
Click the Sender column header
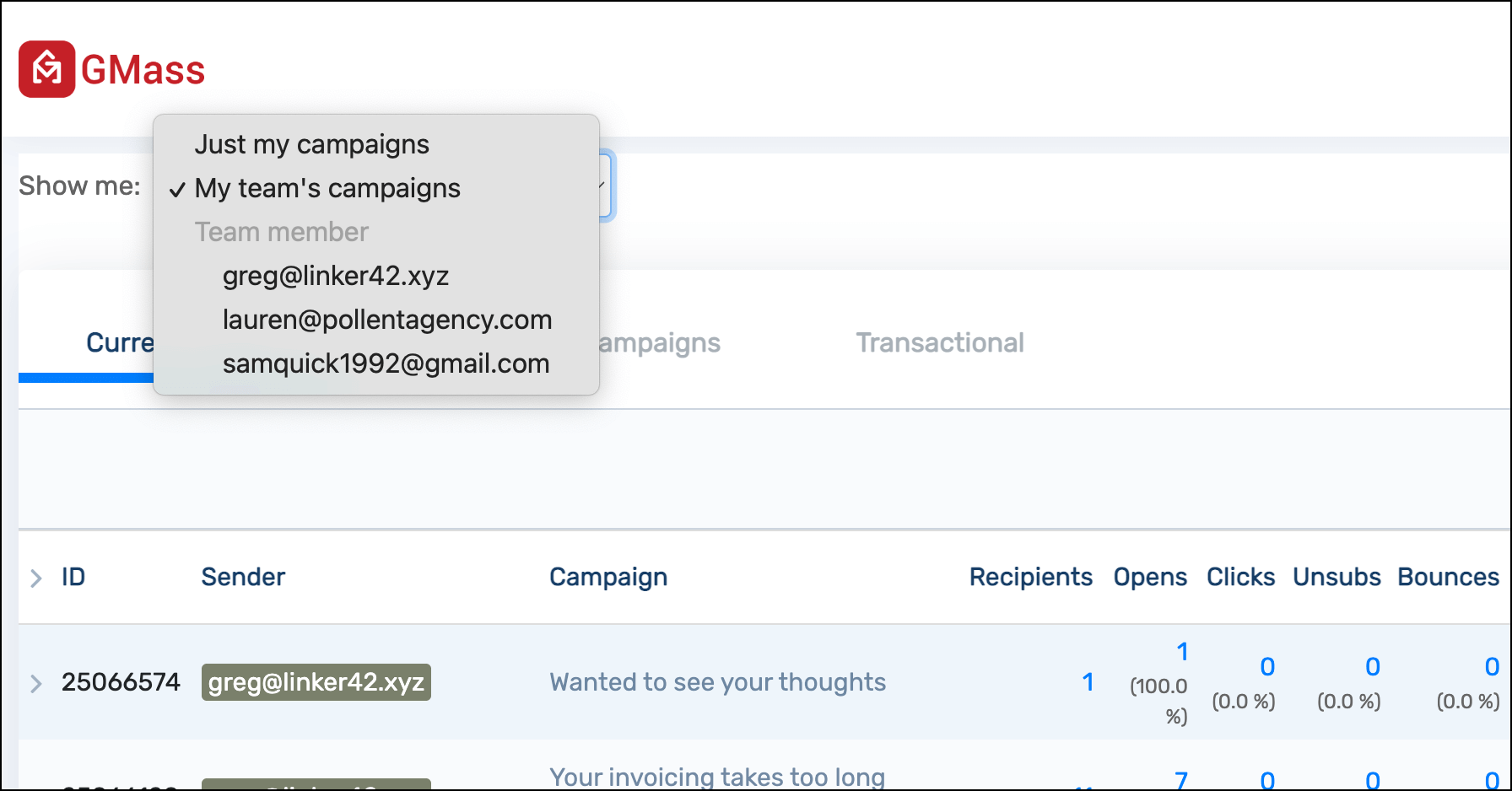[x=243, y=577]
